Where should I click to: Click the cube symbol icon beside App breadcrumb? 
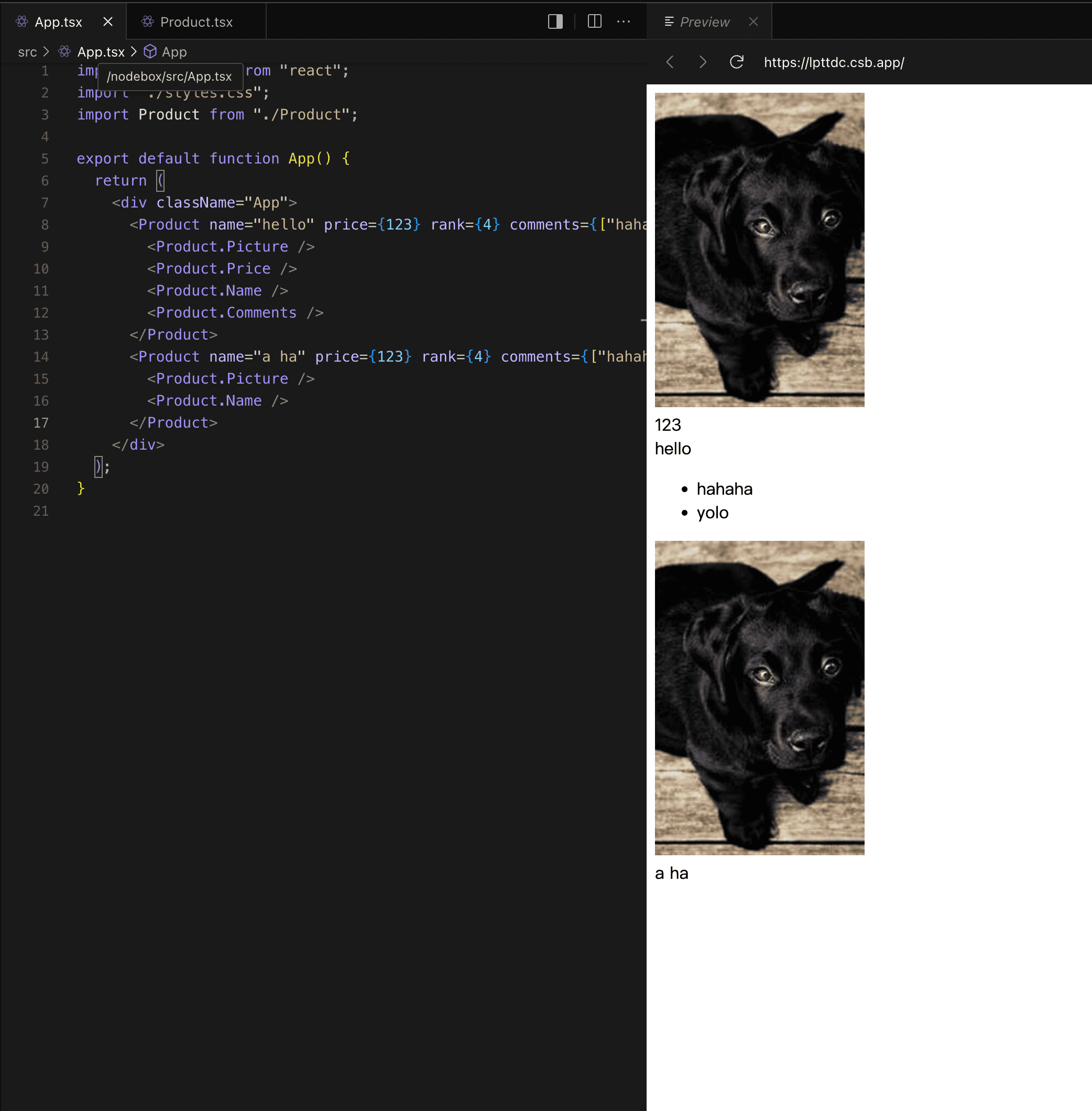pos(150,52)
